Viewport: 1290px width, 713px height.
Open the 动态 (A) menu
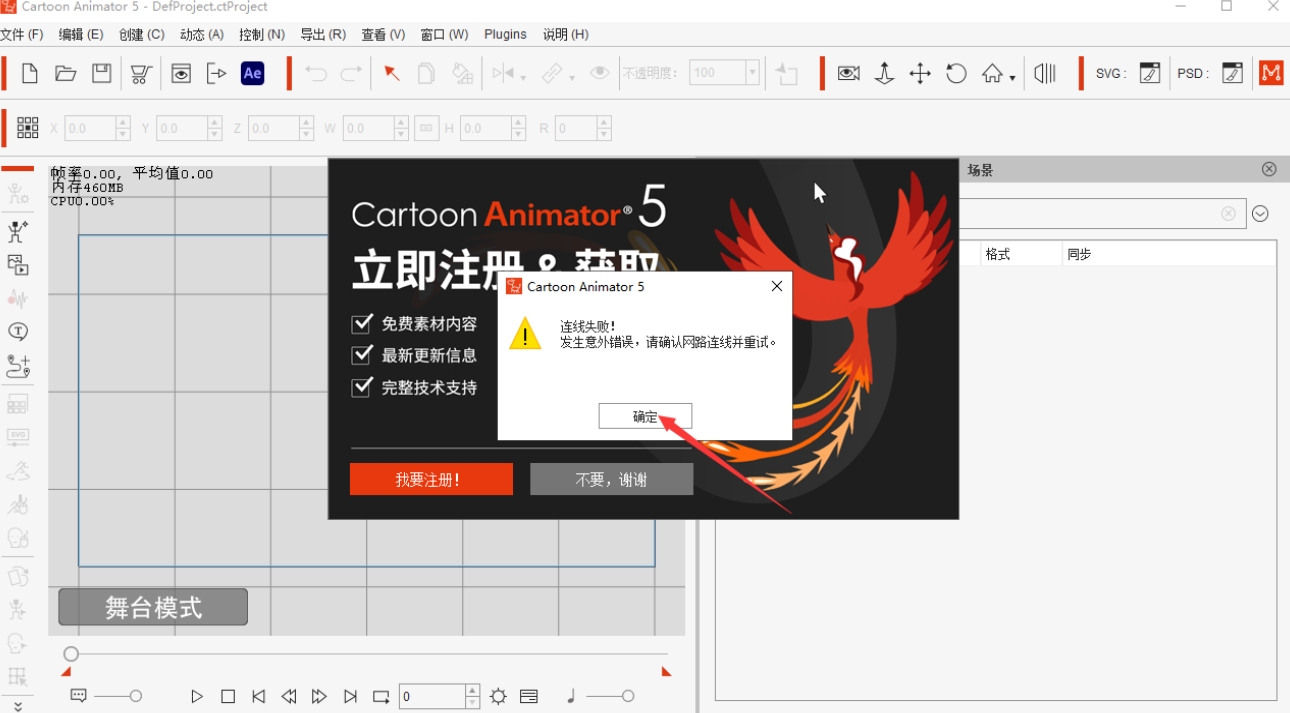coord(202,34)
